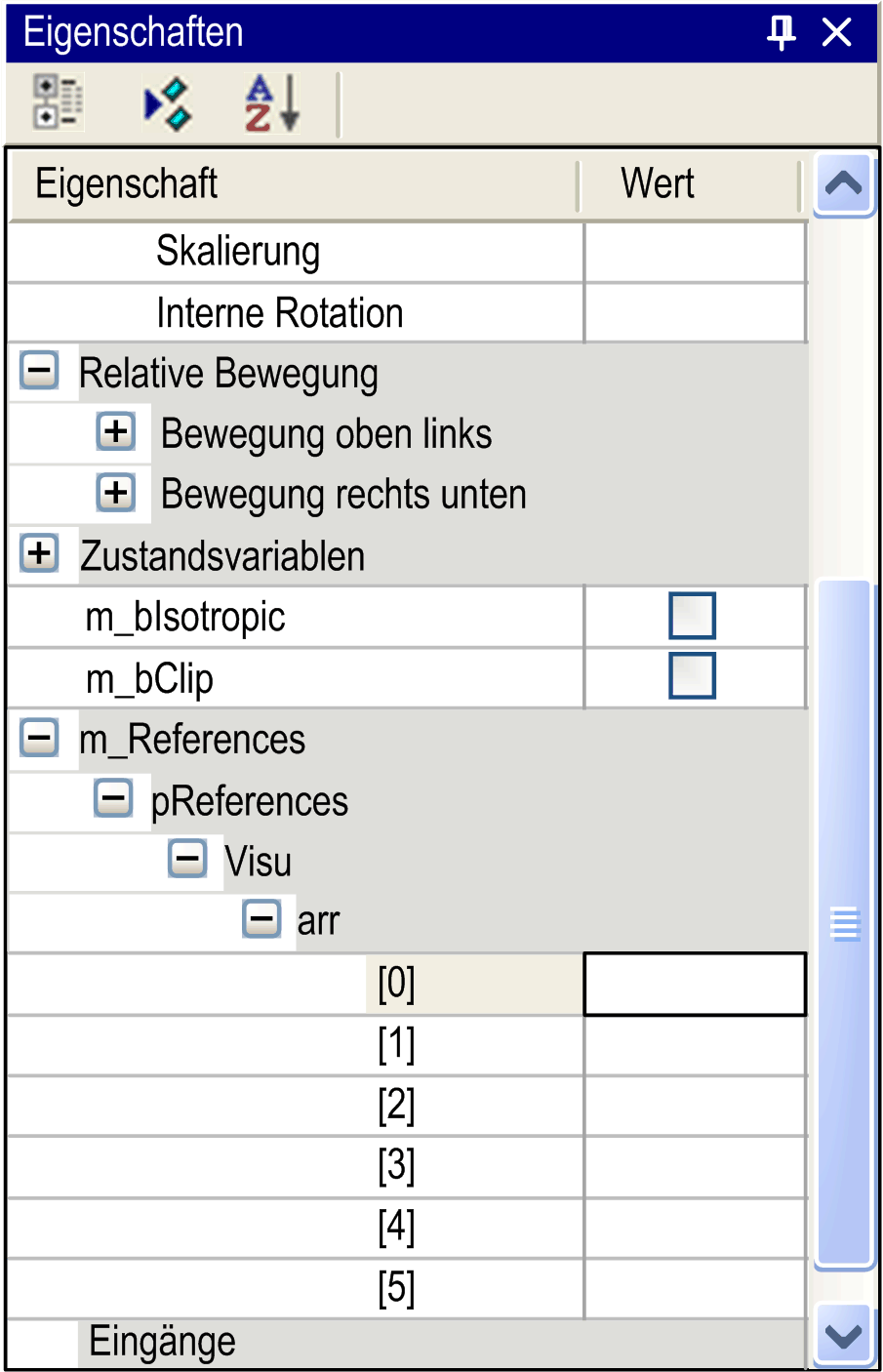
Task: Click the sort by type icon
Action: (x=168, y=104)
